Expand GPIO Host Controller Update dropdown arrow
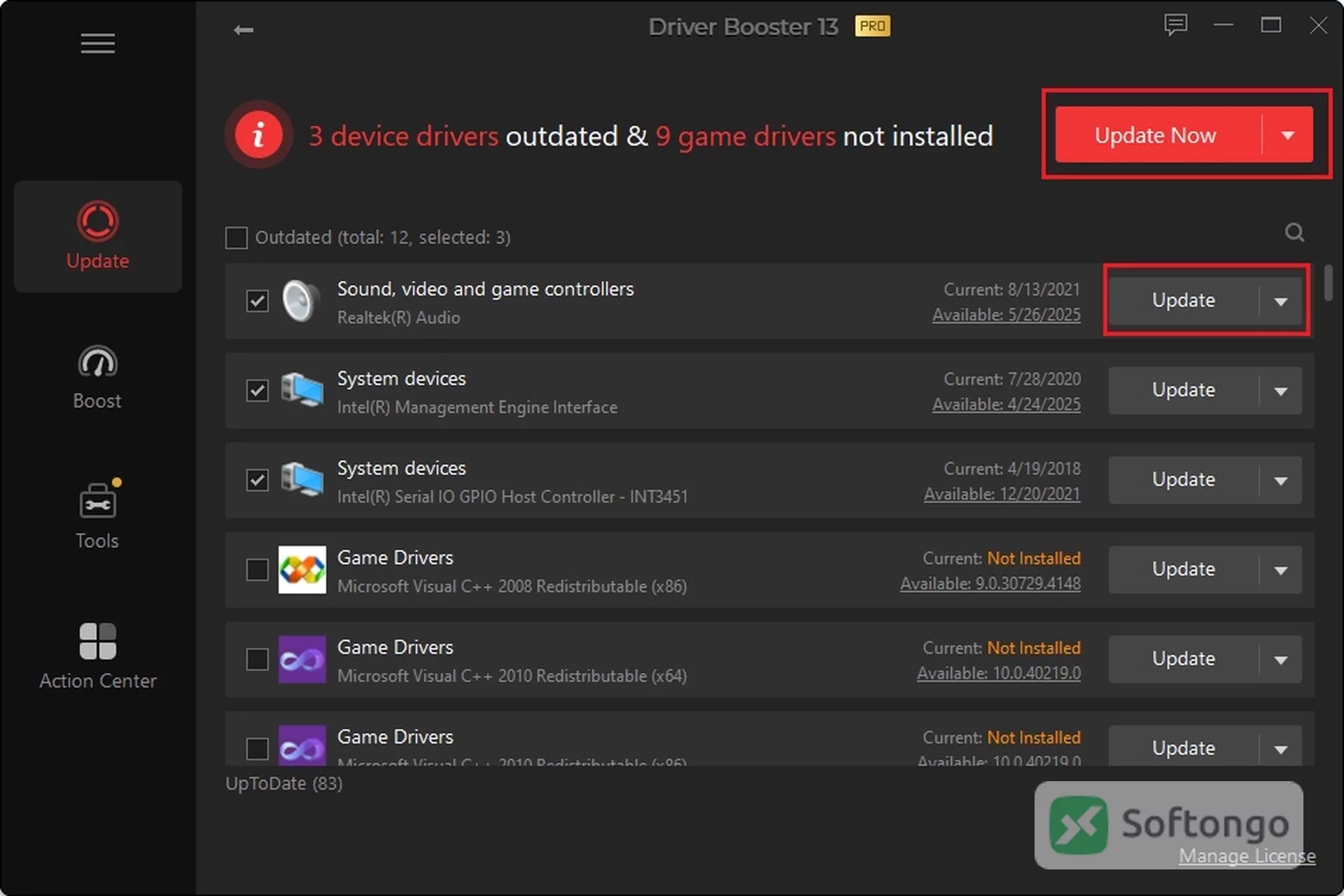This screenshot has width=1344, height=896. pyautogui.click(x=1280, y=480)
